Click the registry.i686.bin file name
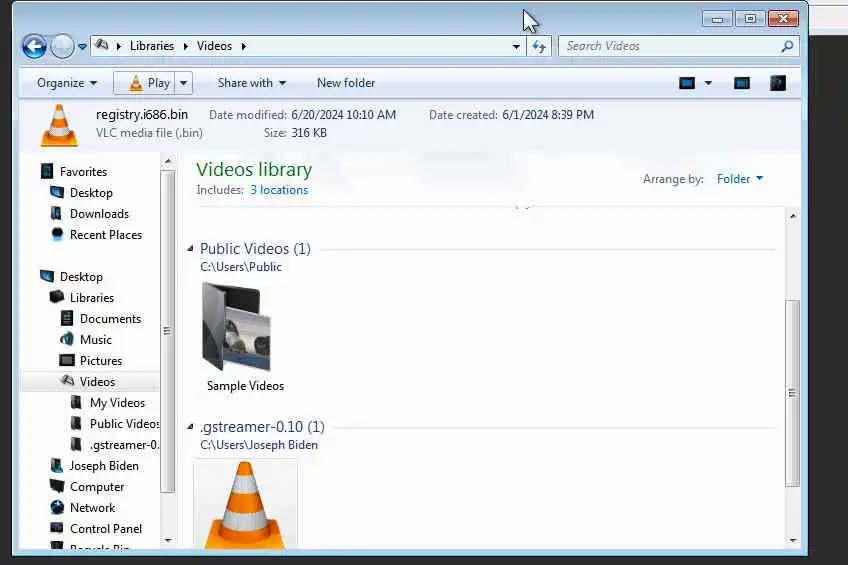Screen dimensions: 848x565 (142, 115)
